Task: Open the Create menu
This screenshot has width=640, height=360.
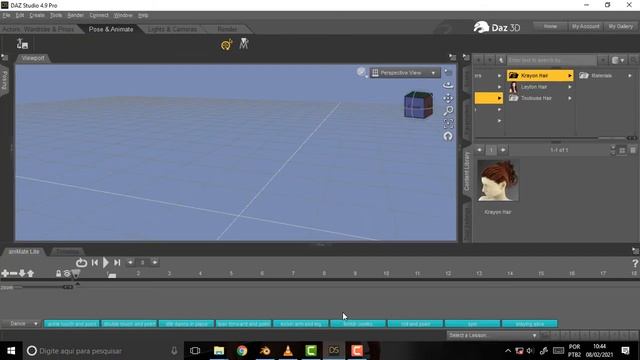Action: point(37,15)
